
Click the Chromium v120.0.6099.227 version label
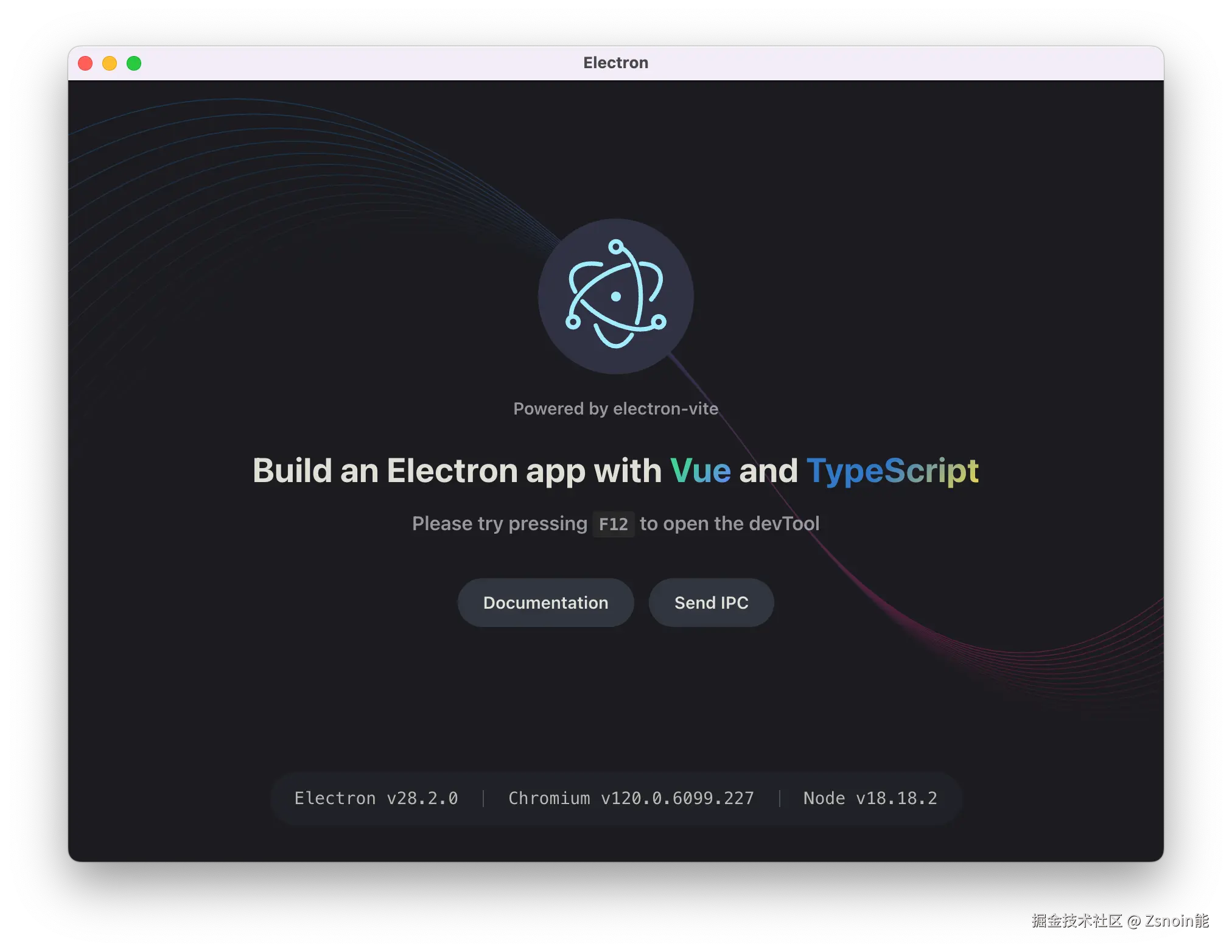631,798
